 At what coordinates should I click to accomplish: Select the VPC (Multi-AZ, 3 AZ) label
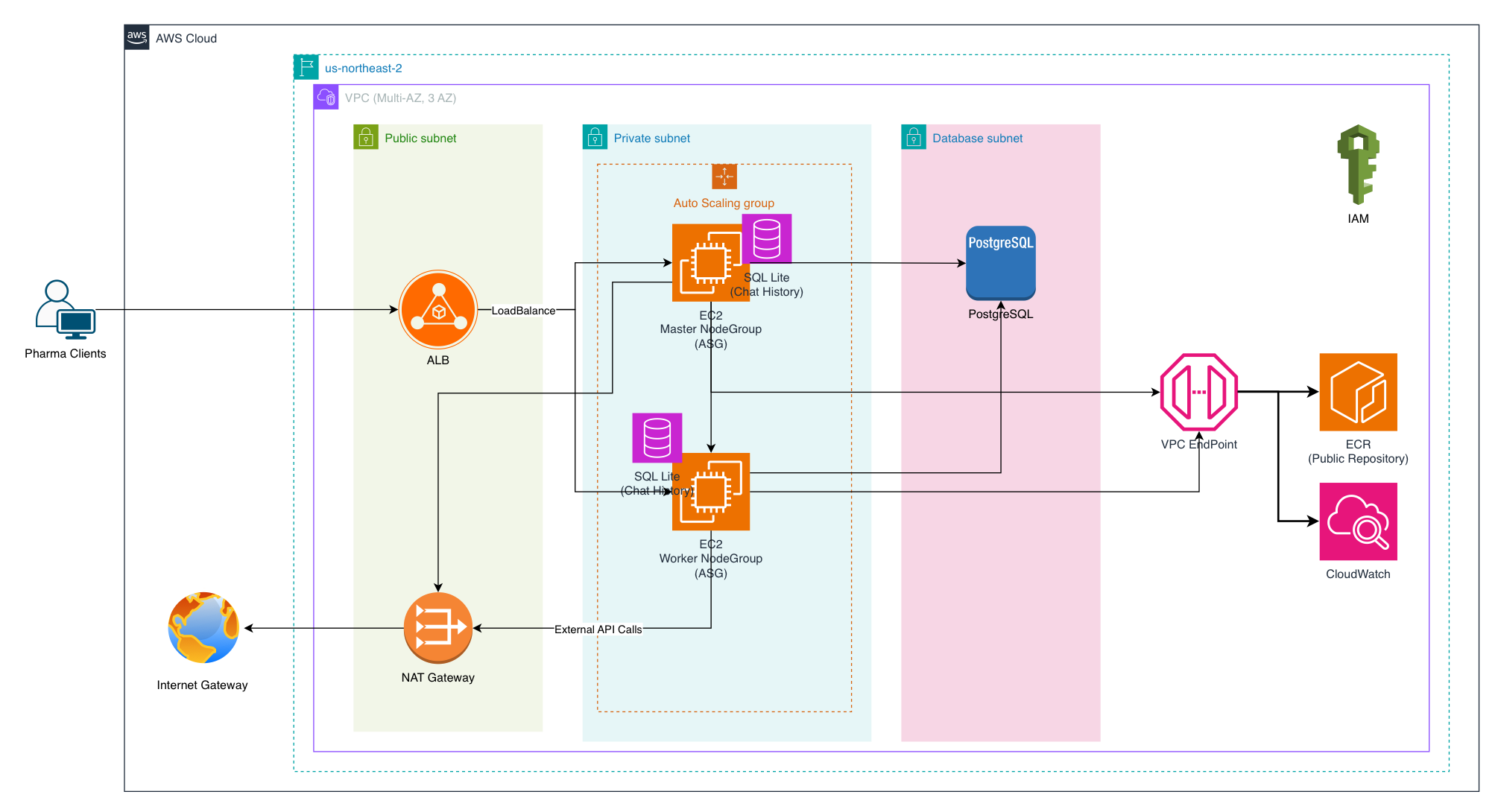[400, 98]
